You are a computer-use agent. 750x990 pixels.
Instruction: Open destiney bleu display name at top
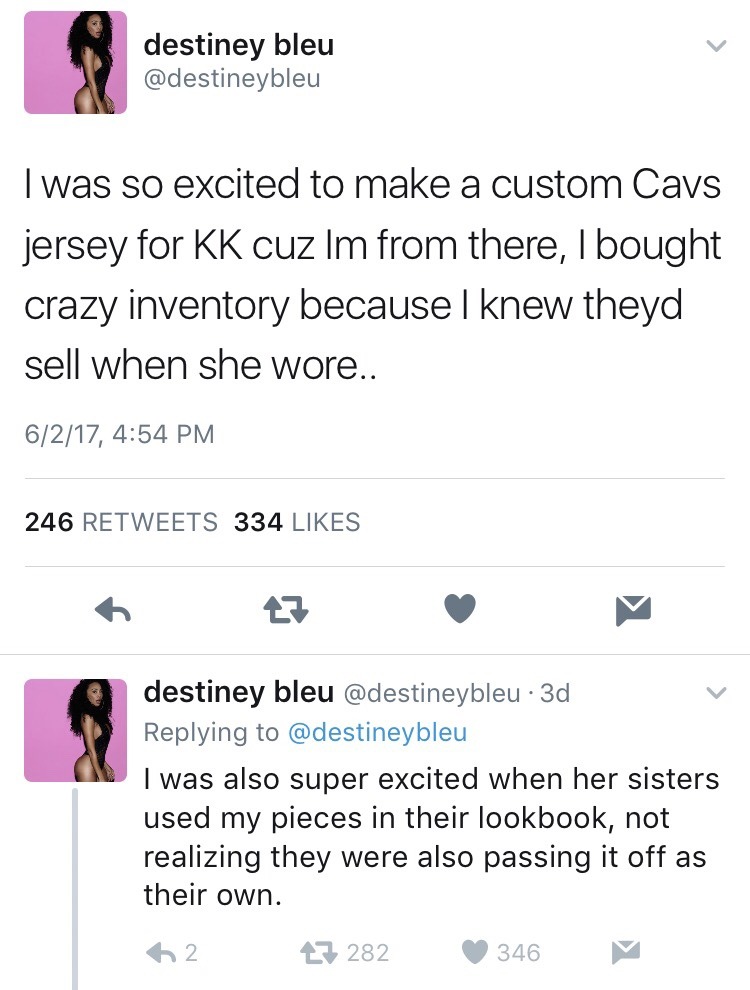point(239,44)
